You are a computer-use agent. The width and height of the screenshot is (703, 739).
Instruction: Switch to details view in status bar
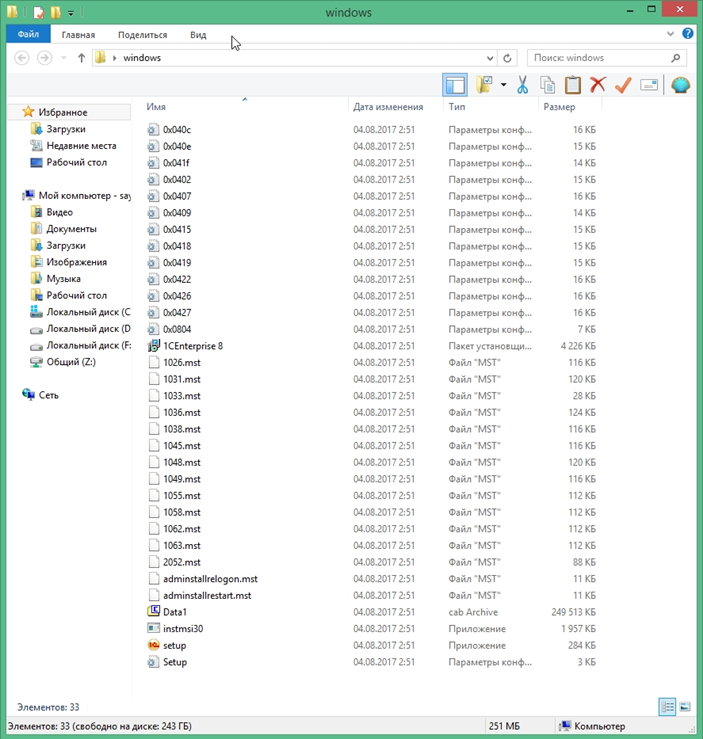pos(667,706)
